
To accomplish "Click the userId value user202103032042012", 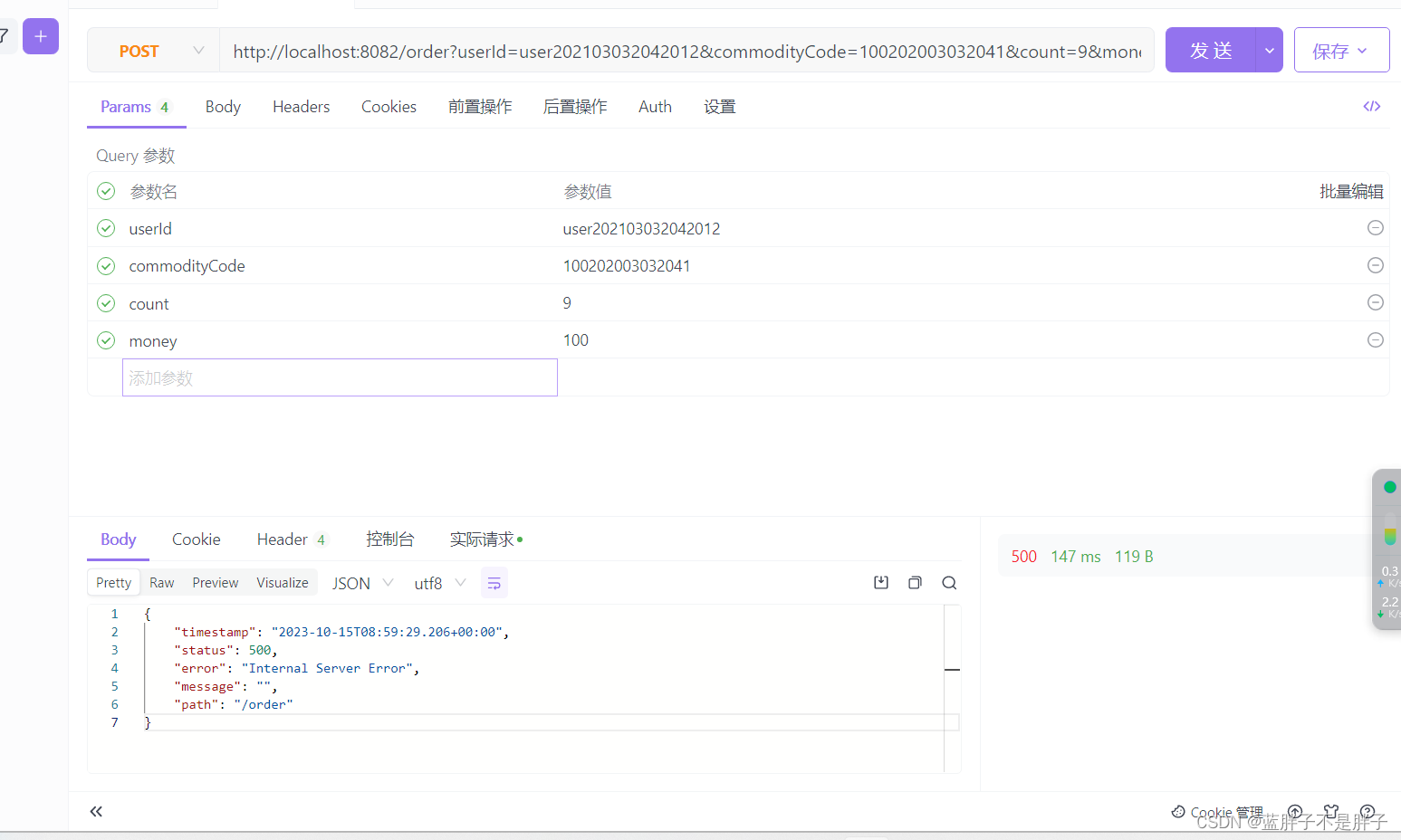I will click(x=641, y=229).
